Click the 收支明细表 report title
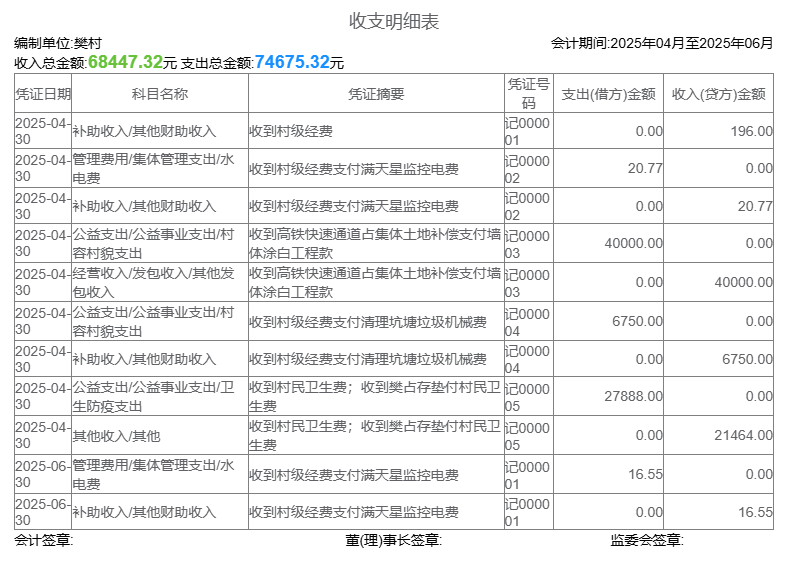 pos(394,21)
